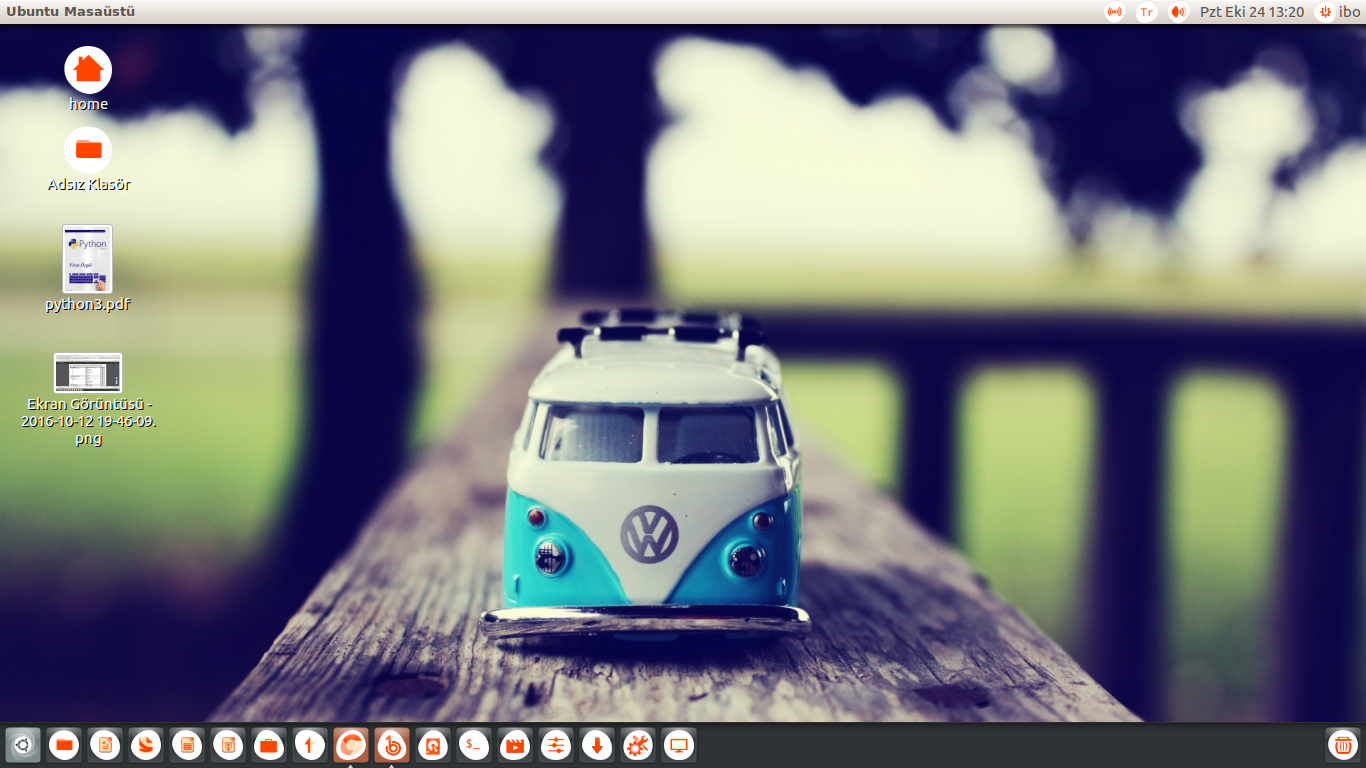Open the video player clapperboard icon in the dock
This screenshot has height=768, width=1366.
point(515,745)
